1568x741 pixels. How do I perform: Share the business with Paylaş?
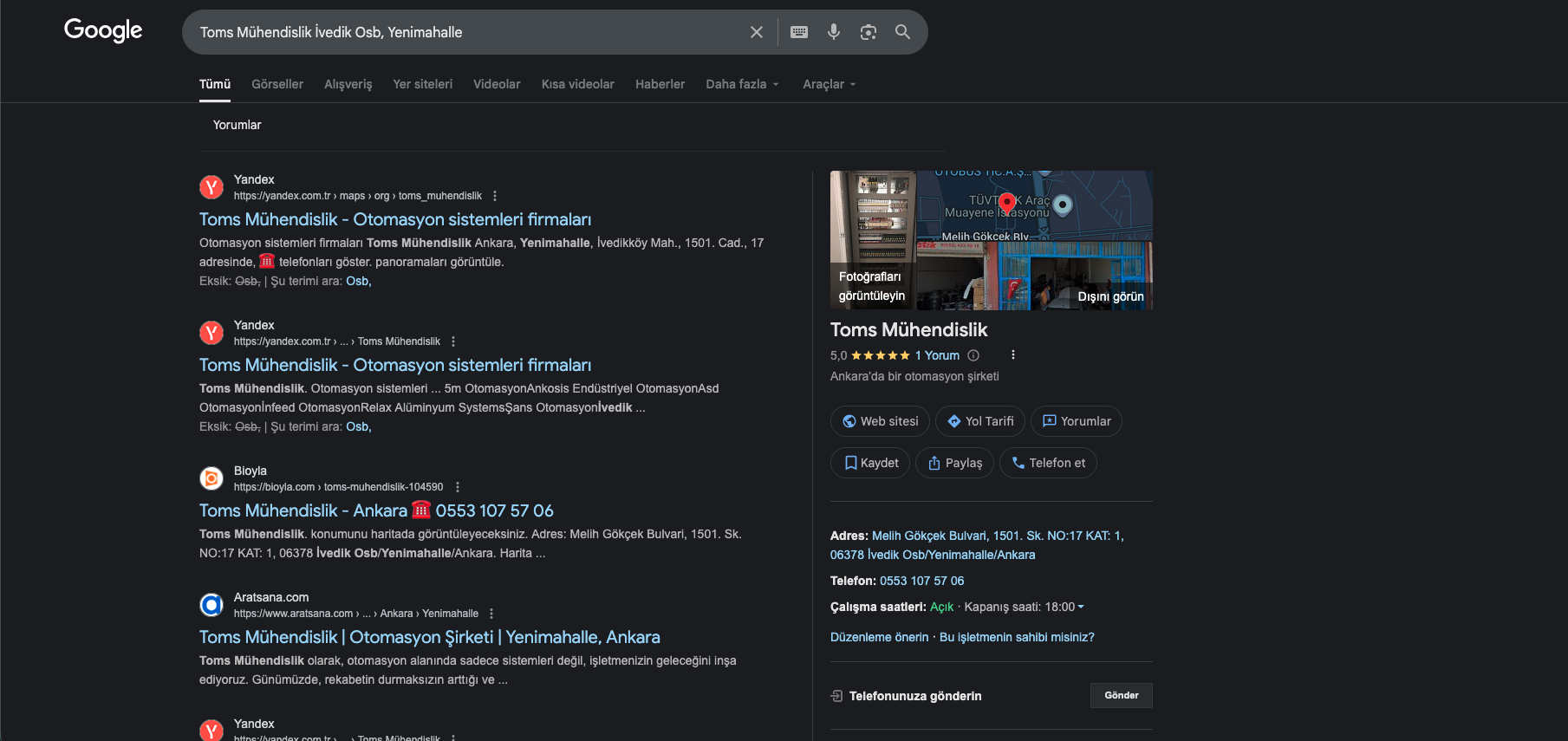coord(954,463)
